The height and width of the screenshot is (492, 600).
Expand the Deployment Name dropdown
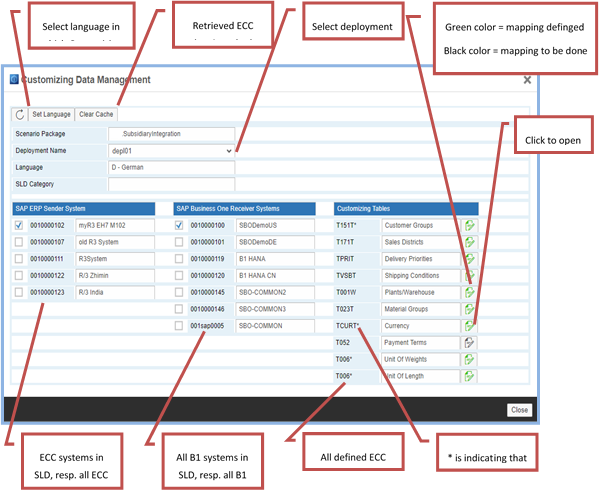(229, 150)
